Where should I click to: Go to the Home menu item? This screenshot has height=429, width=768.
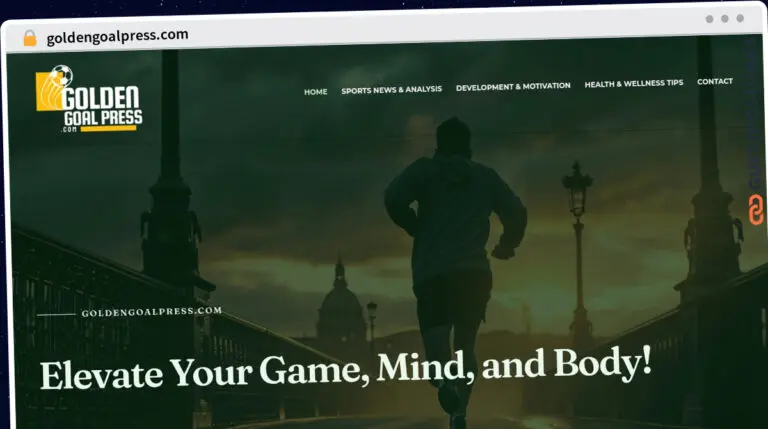tap(315, 92)
